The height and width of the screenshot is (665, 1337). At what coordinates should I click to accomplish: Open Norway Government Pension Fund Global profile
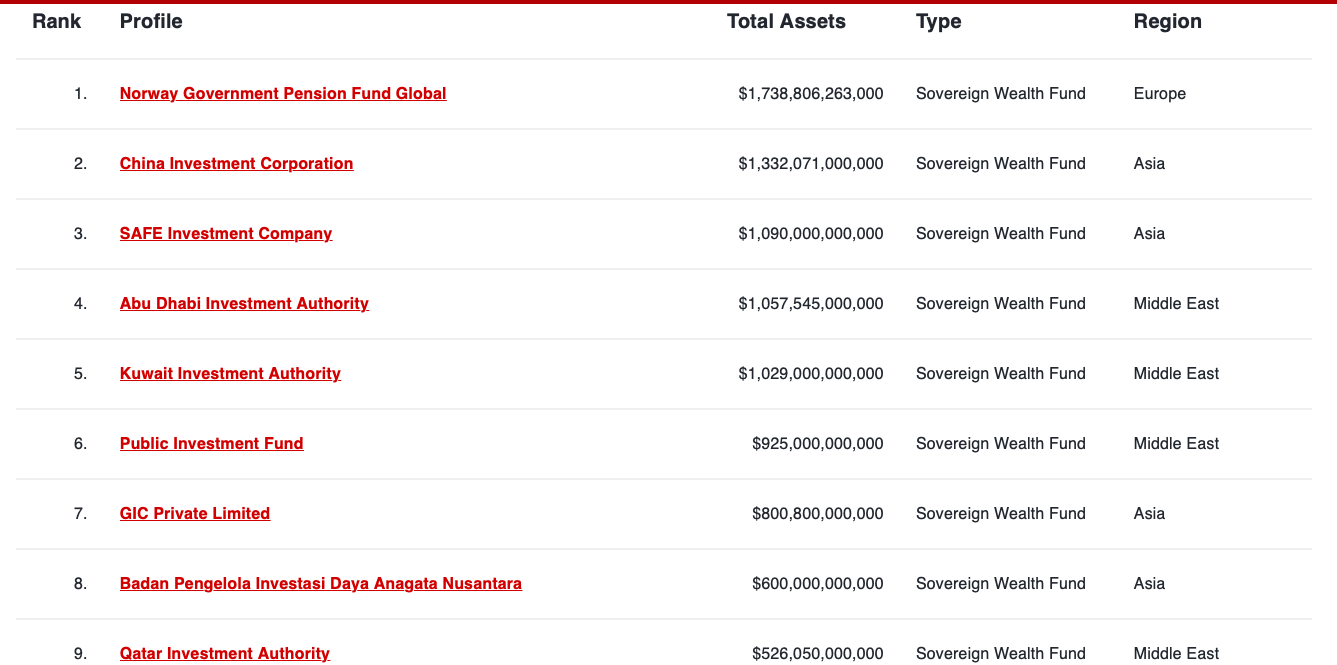coord(283,93)
